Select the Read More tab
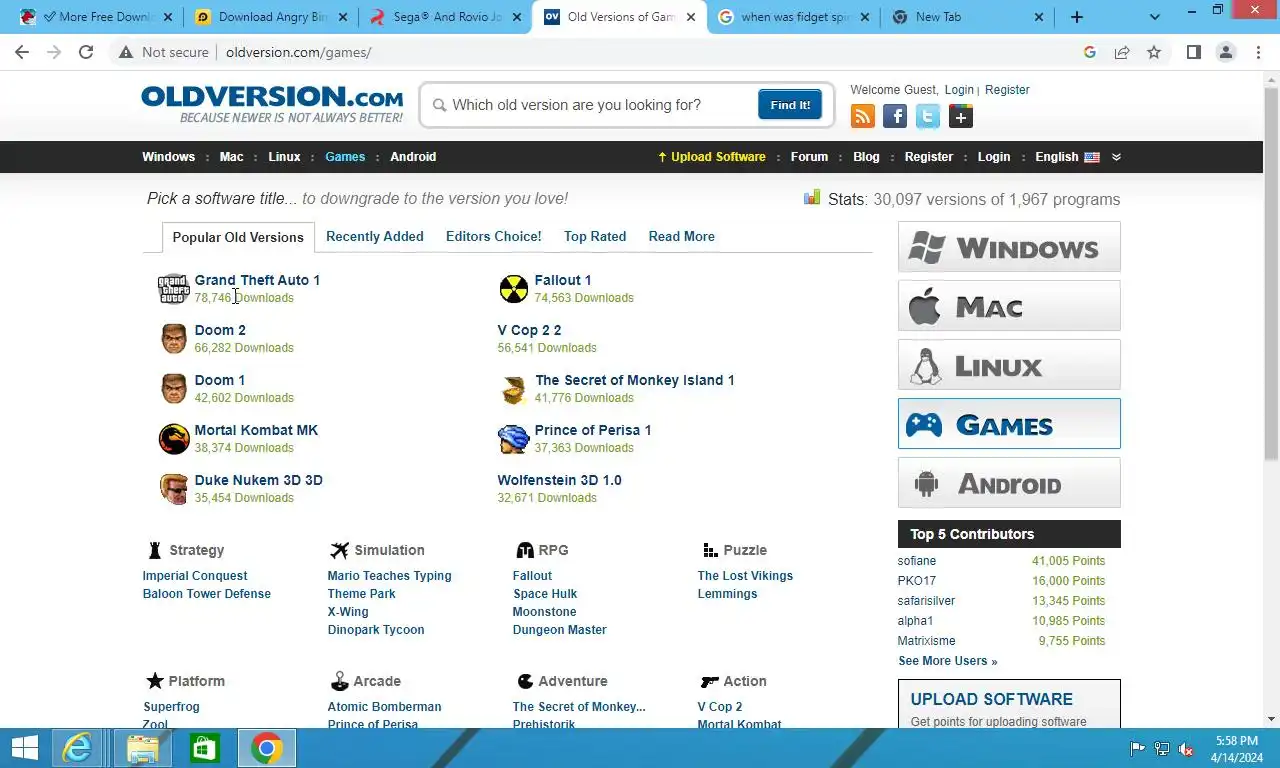The height and width of the screenshot is (768, 1280). click(681, 236)
